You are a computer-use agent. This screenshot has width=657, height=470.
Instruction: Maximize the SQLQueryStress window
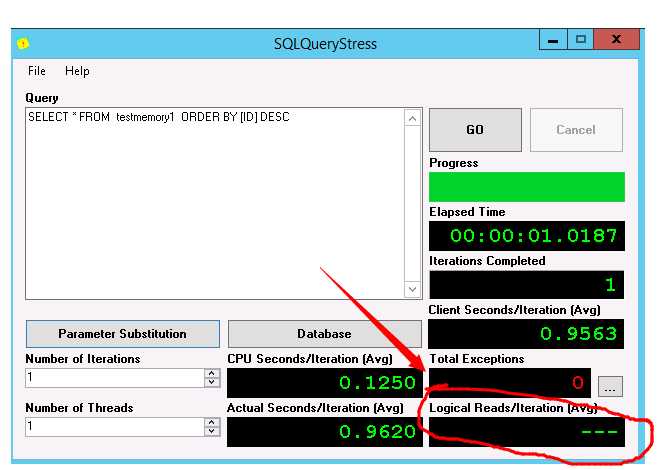pos(581,39)
